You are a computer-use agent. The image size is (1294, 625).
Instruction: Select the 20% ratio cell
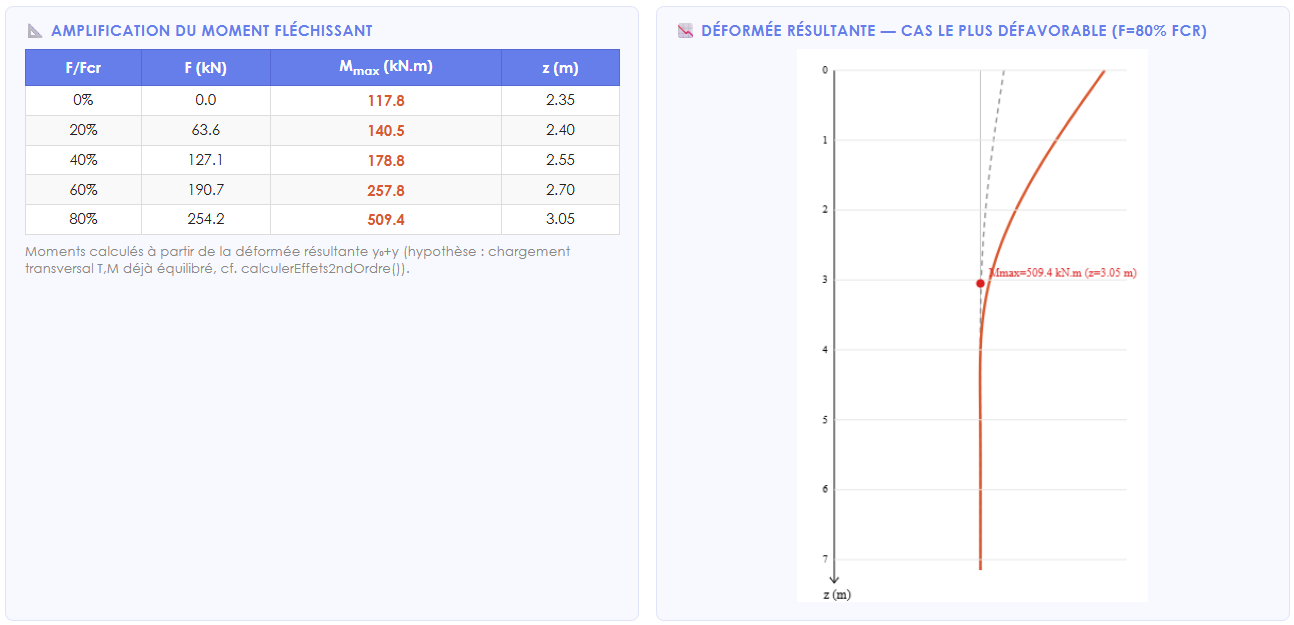(x=84, y=130)
